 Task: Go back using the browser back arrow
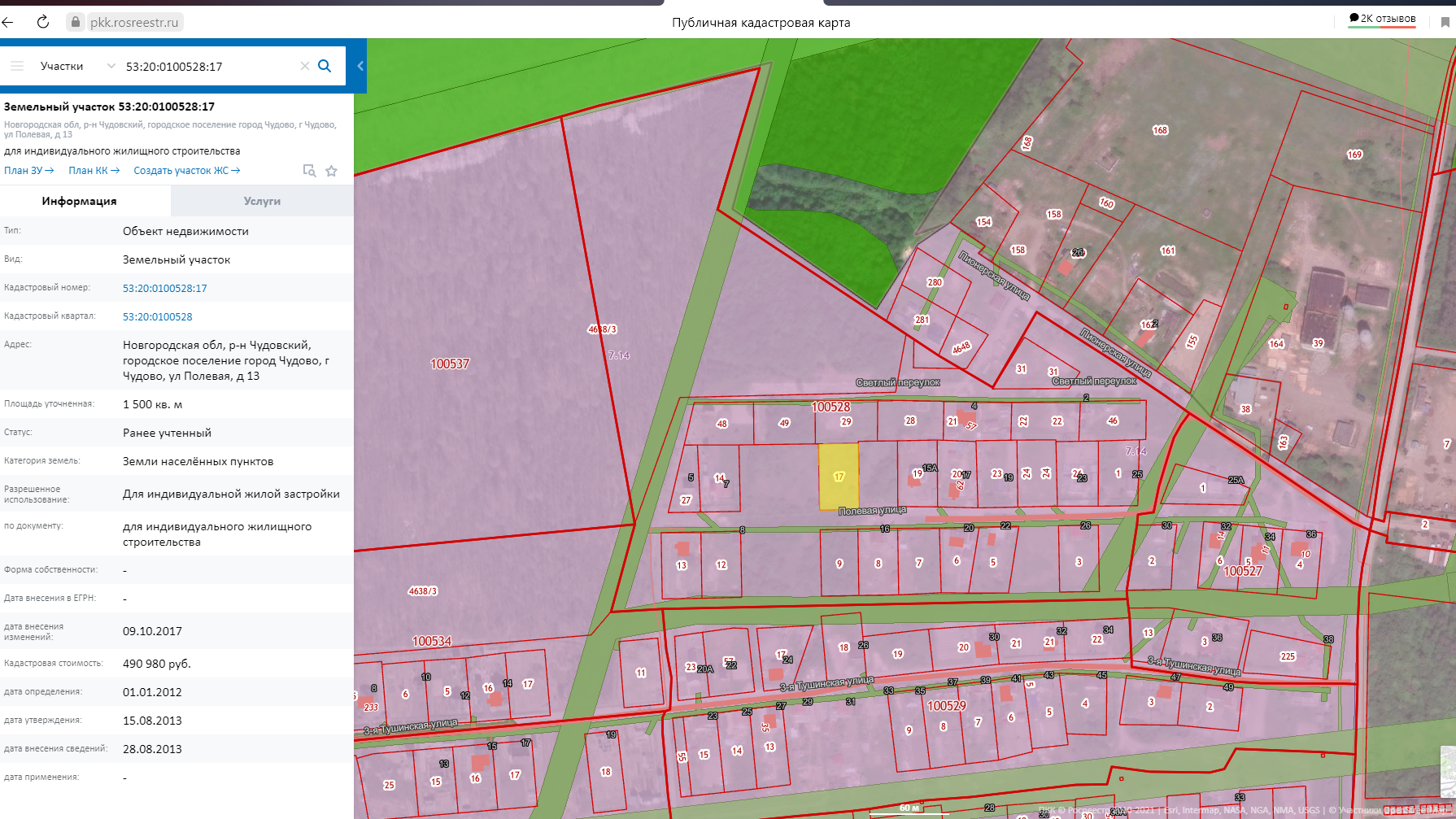(9, 22)
